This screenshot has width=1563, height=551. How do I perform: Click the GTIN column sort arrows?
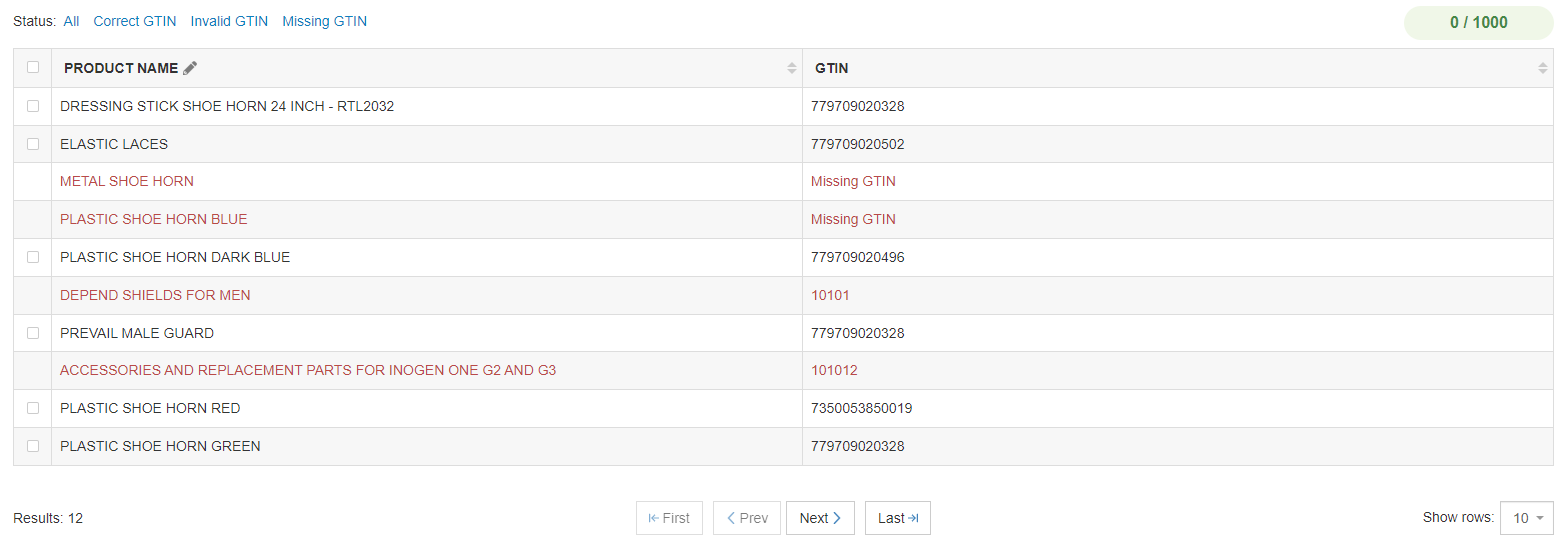tap(1542, 68)
